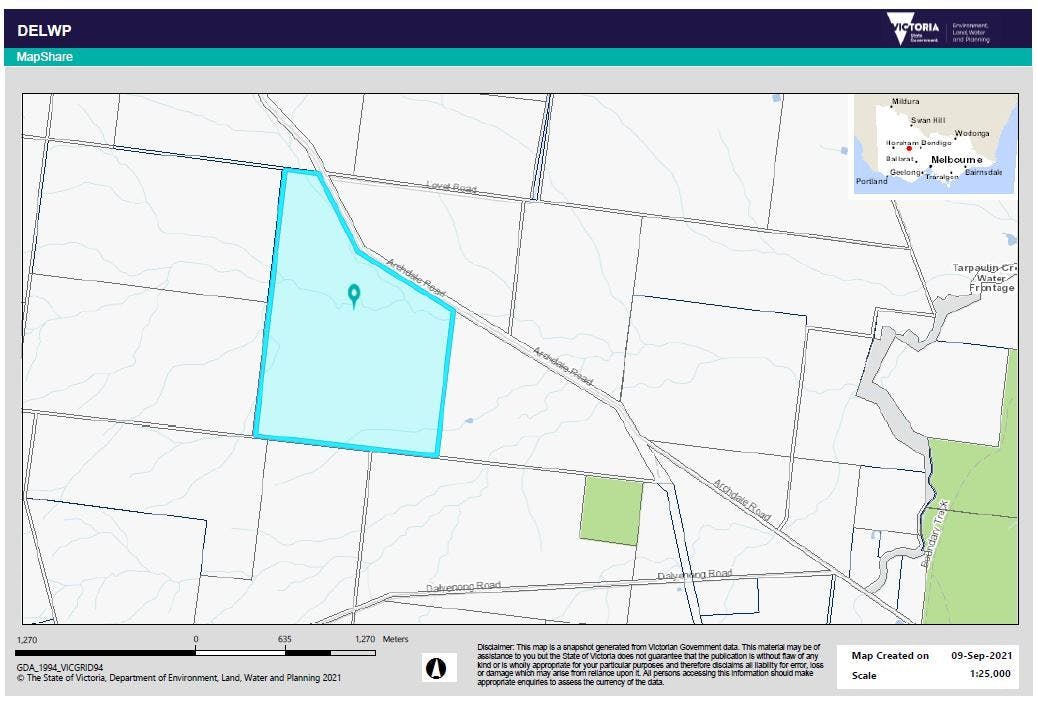This screenshot has height=702, width=1037.
Task: Click the Victoria inset overview map
Action: (934, 144)
